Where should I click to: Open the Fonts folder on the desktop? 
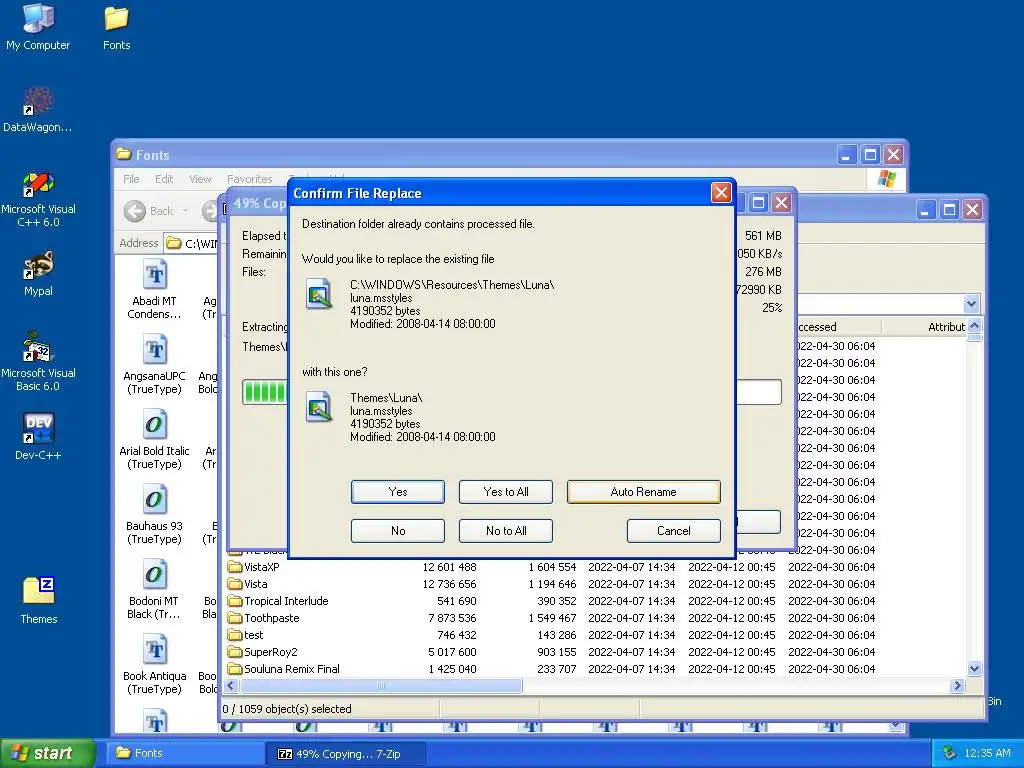pos(116,27)
